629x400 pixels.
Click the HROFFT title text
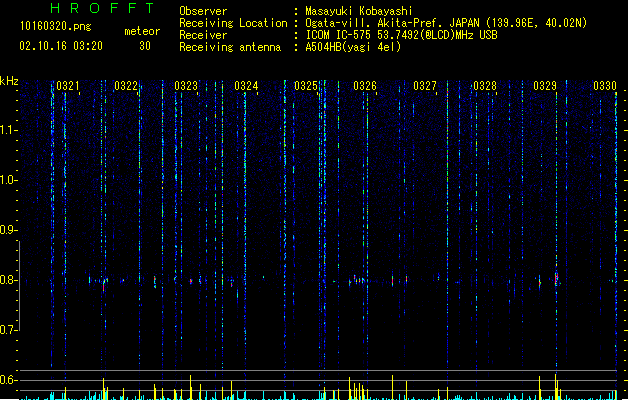pyautogui.click(x=102, y=8)
